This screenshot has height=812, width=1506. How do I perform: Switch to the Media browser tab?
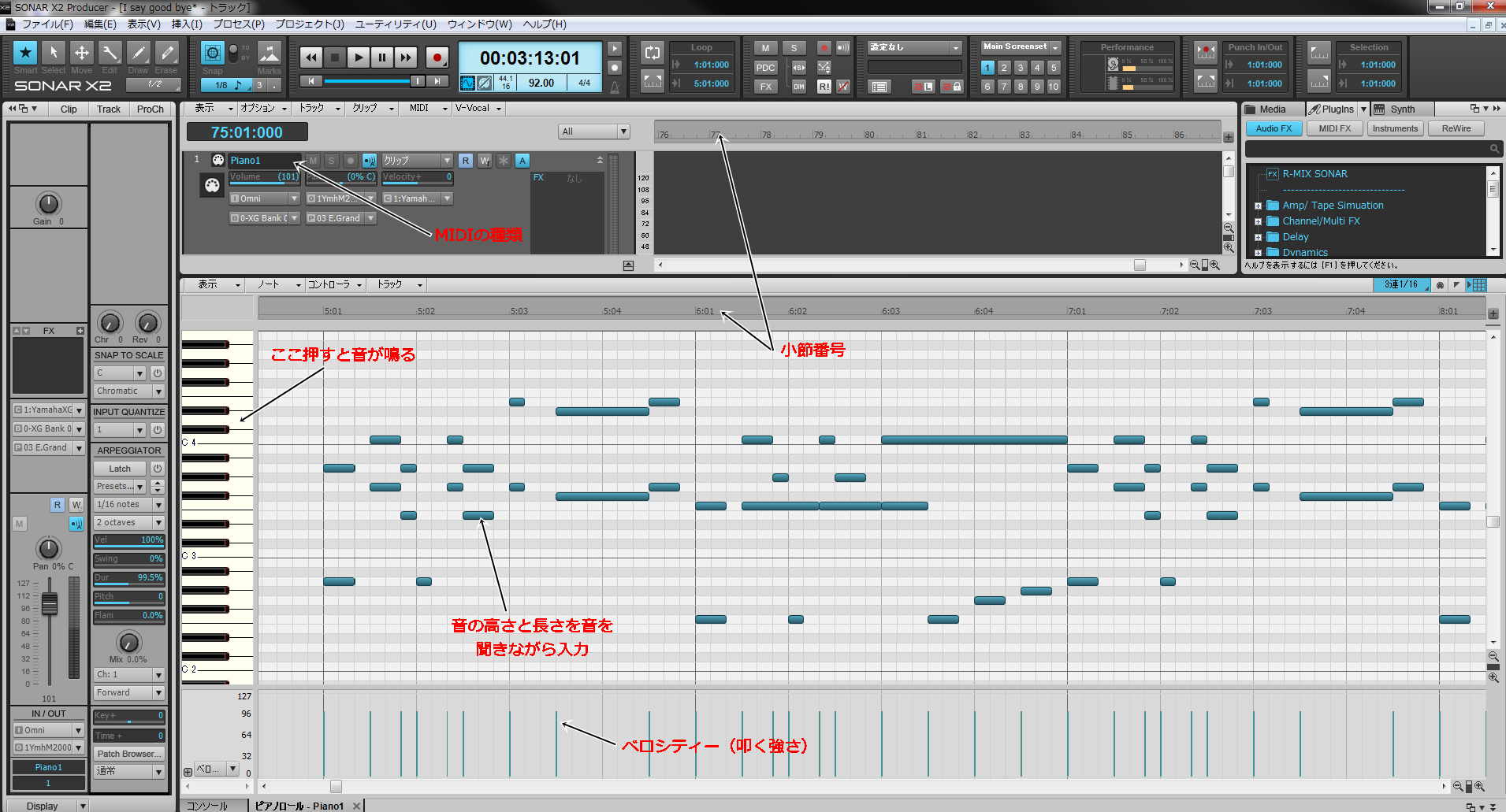(x=1272, y=109)
